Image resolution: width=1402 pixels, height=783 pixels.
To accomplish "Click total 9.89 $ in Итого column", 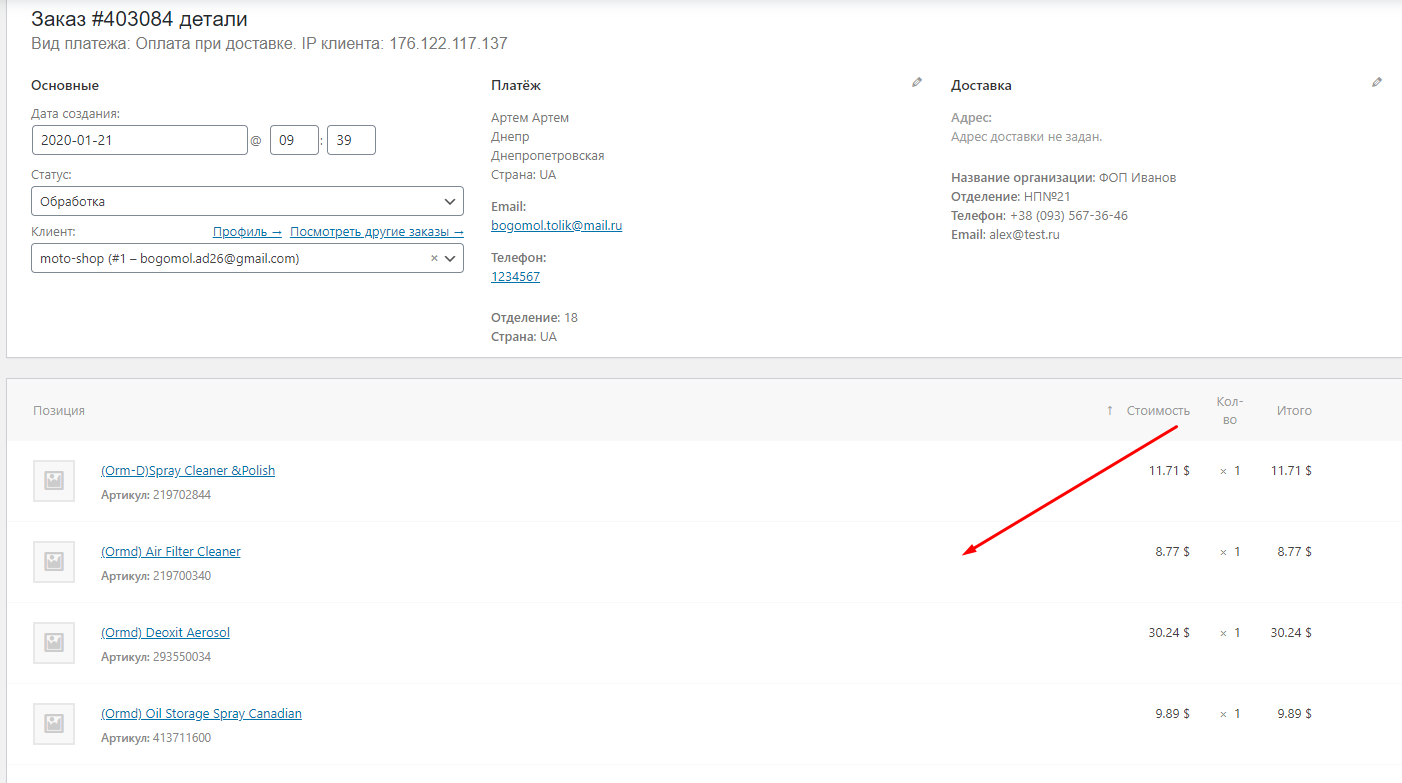I will [1295, 713].
